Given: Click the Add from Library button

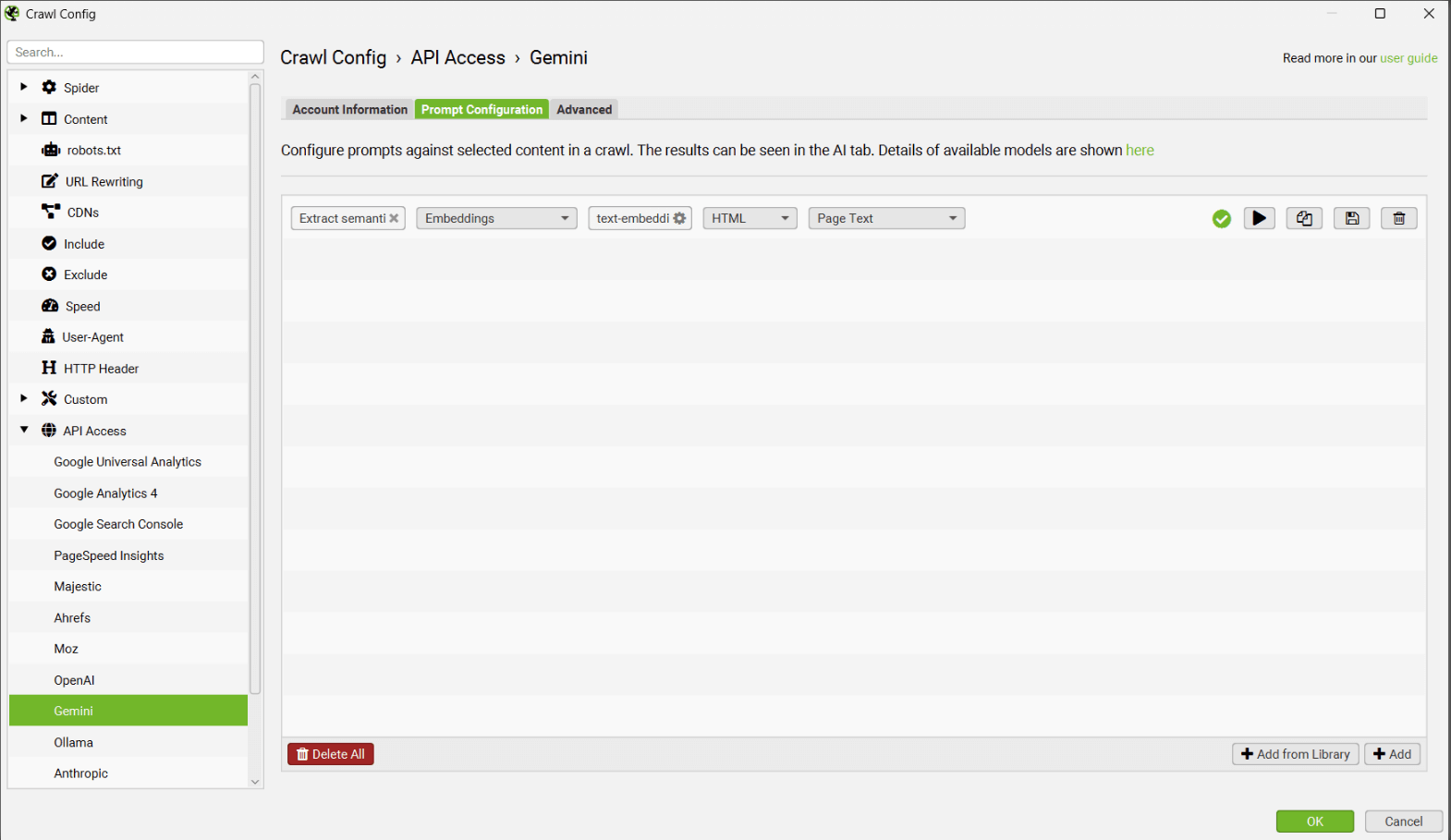Looking at the screenshot, I should pos(1295,754).
